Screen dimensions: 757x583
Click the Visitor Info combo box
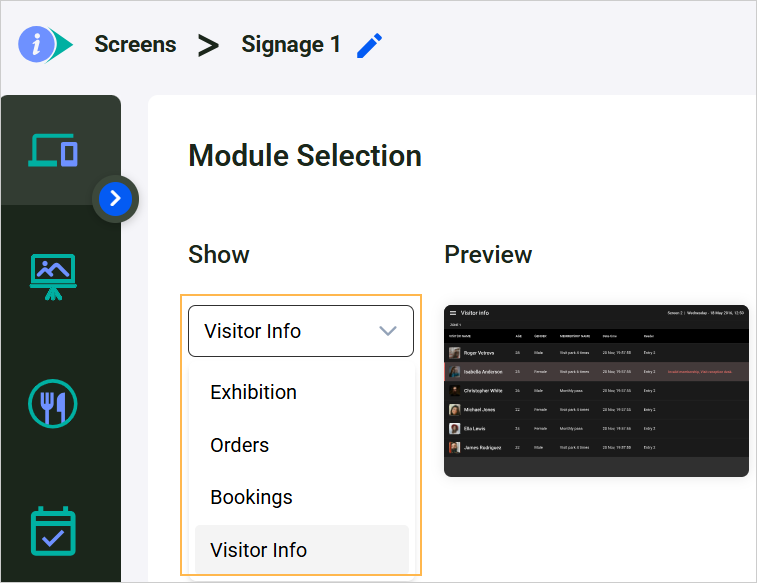[301, 331]
